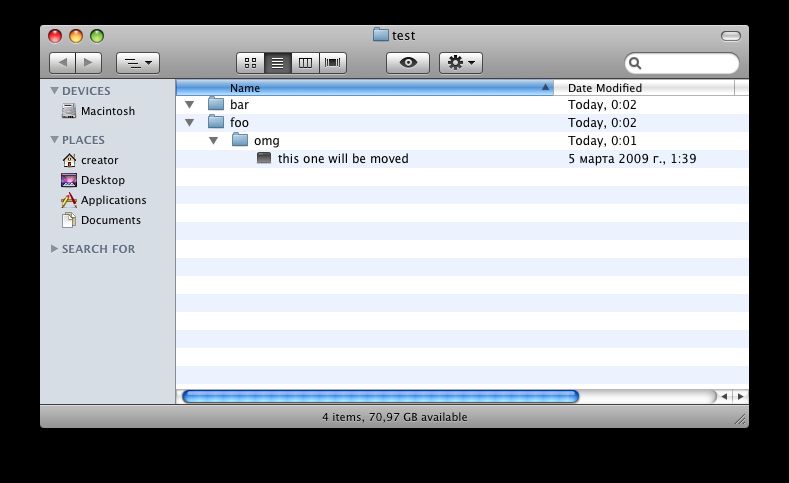Switch to column view

[305, 63]
